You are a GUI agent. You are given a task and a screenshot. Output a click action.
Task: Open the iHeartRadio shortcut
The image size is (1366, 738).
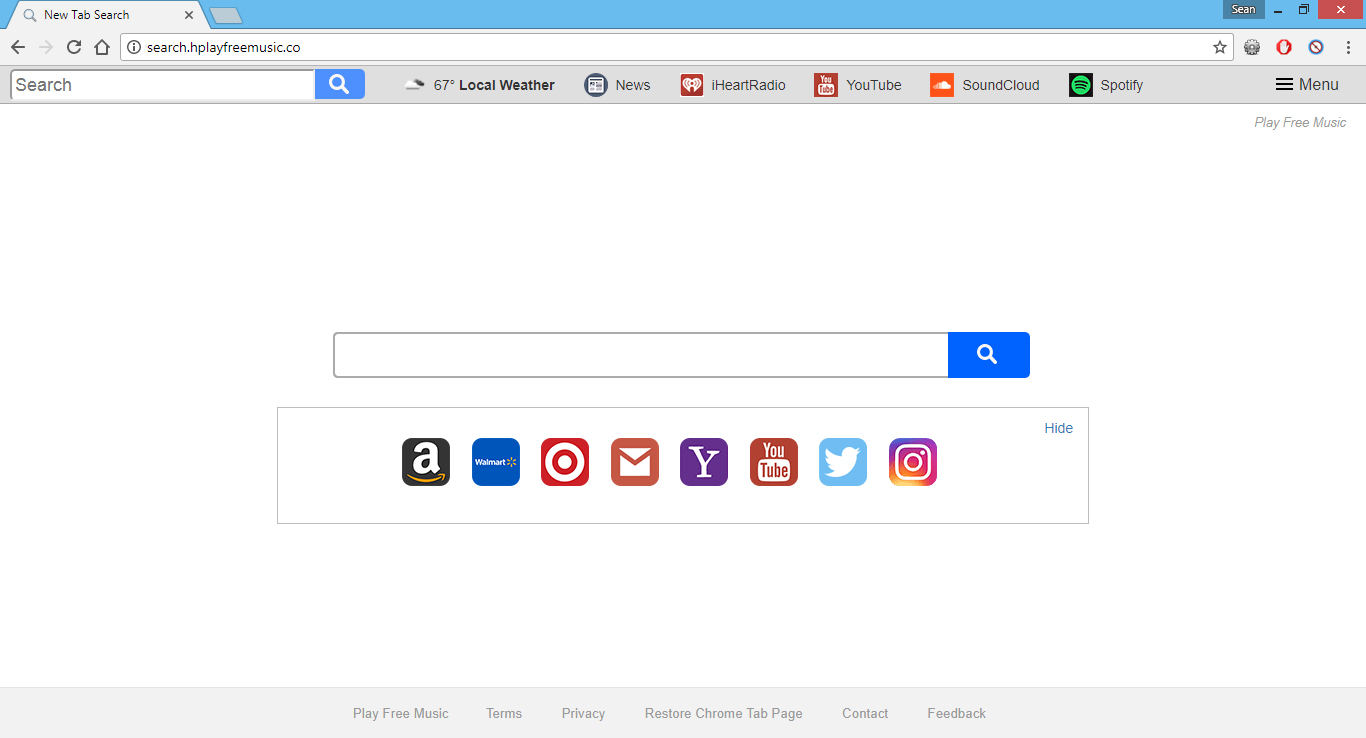[733, 85]
